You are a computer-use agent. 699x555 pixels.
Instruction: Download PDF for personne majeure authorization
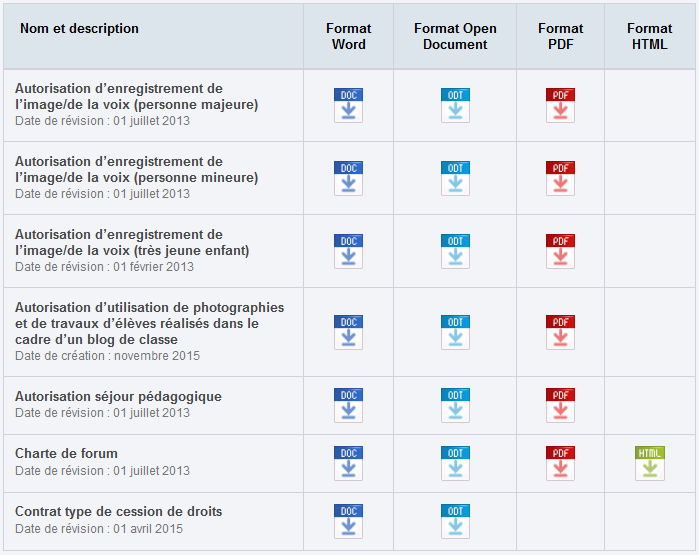click(560, 105)
